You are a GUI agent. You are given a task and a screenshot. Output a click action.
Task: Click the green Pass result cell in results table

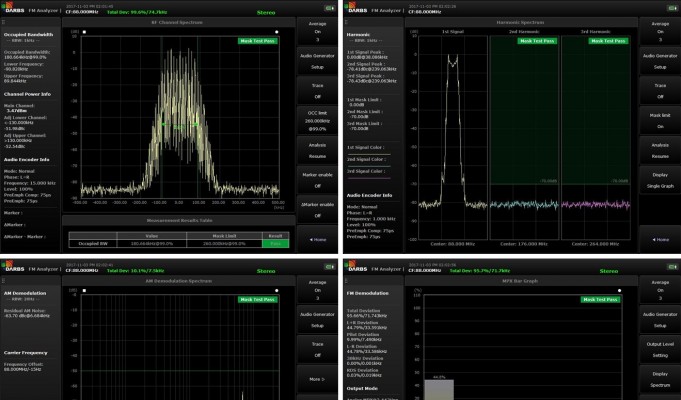[x=275, y=244]
